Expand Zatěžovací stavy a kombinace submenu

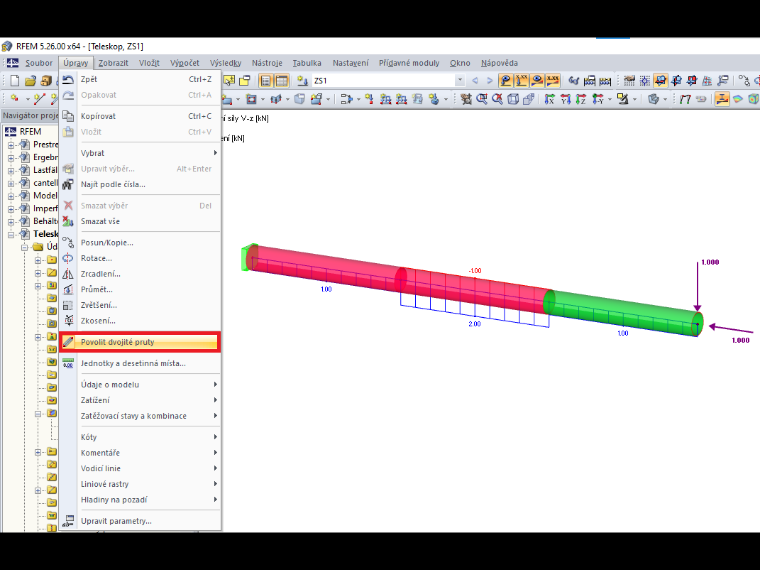(x=140, y=416)
